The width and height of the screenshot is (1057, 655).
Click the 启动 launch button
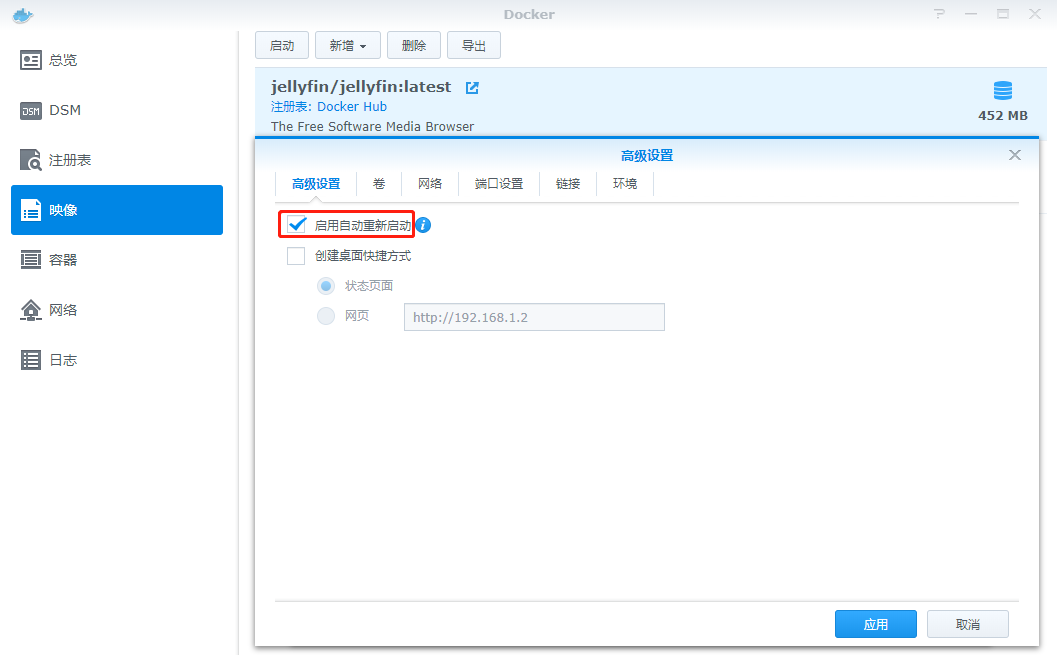(x=282, y=45)
